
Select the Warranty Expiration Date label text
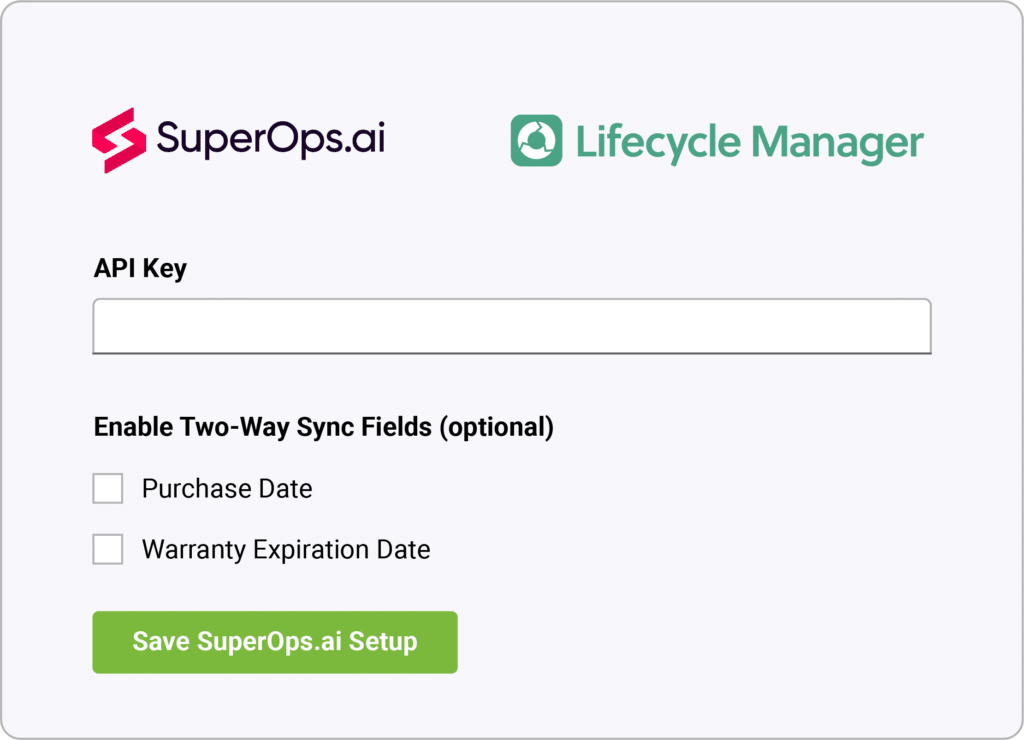[x=287, y=549]
